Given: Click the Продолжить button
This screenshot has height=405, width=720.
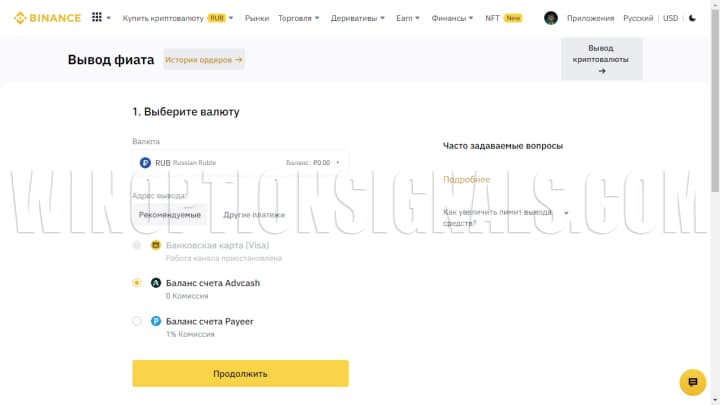Looking at the screenshot, I should [x=240, y=373].
